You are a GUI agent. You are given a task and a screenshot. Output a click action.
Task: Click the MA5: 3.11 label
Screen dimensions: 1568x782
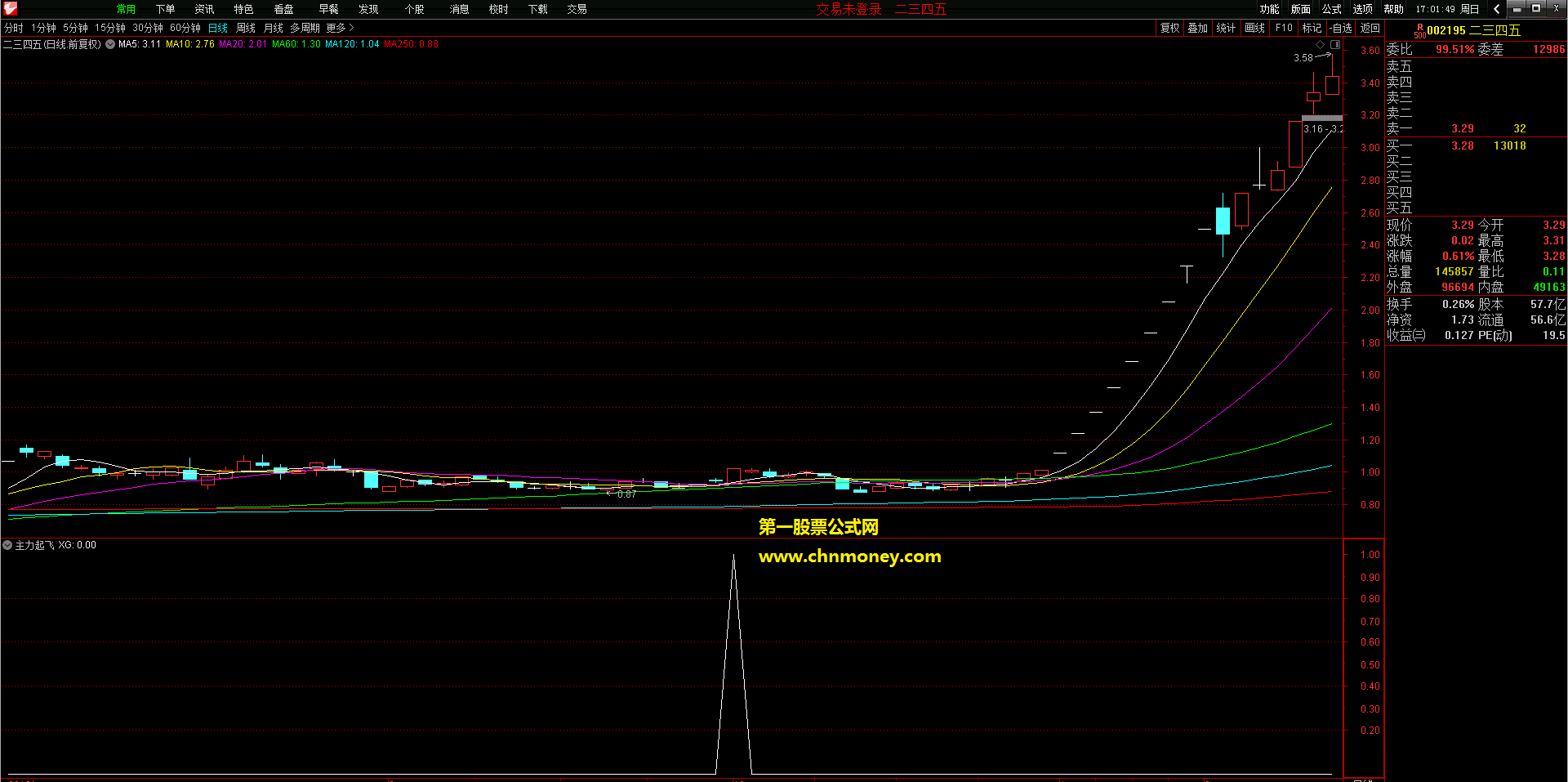(x=140, y=44)
